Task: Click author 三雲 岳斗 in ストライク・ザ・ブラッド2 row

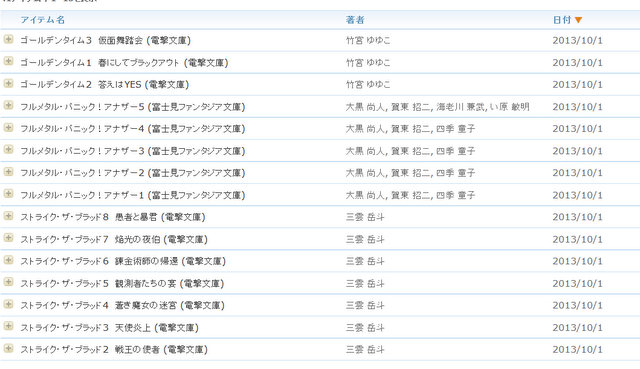Action: 365,349
